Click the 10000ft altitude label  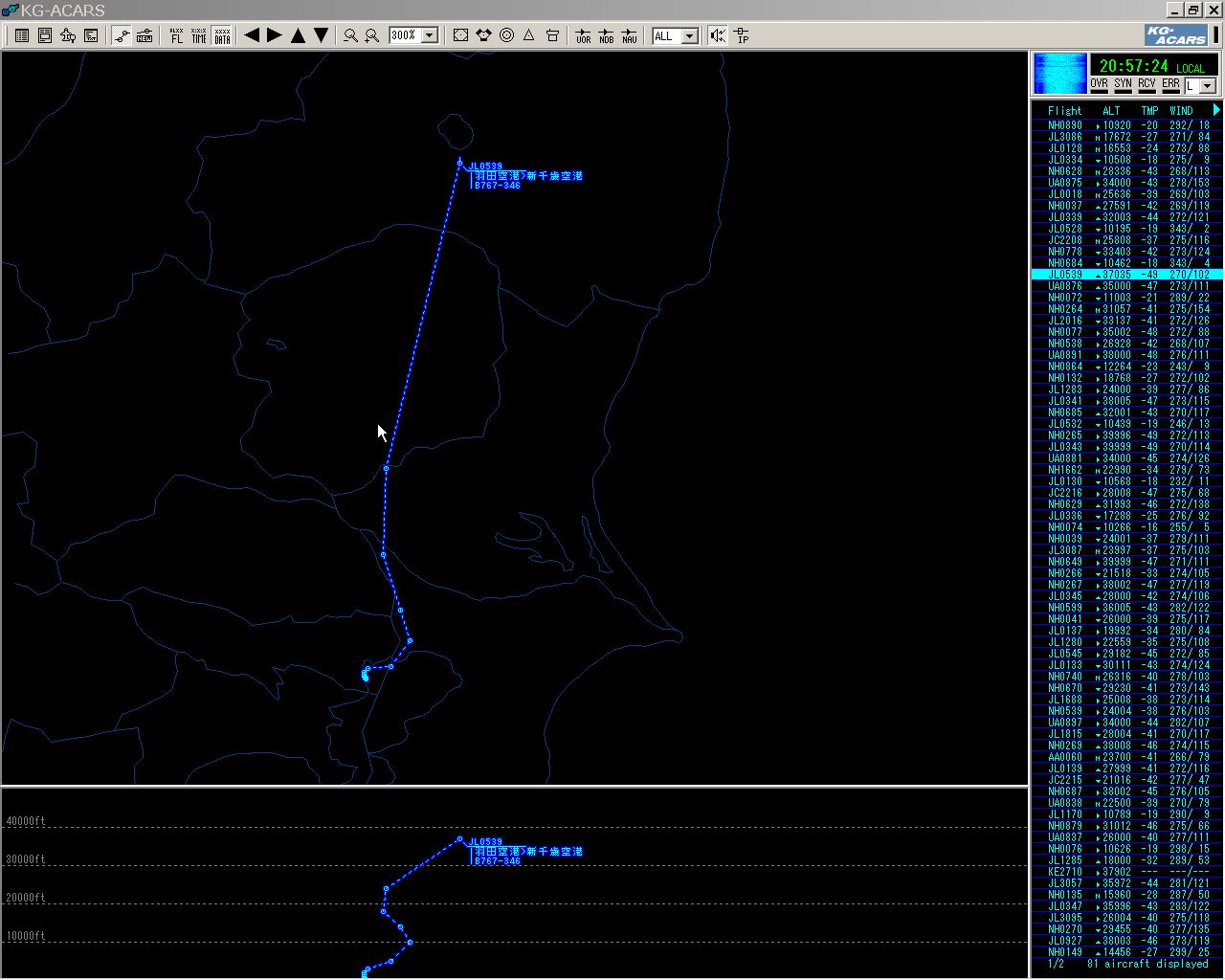point(26,936)
